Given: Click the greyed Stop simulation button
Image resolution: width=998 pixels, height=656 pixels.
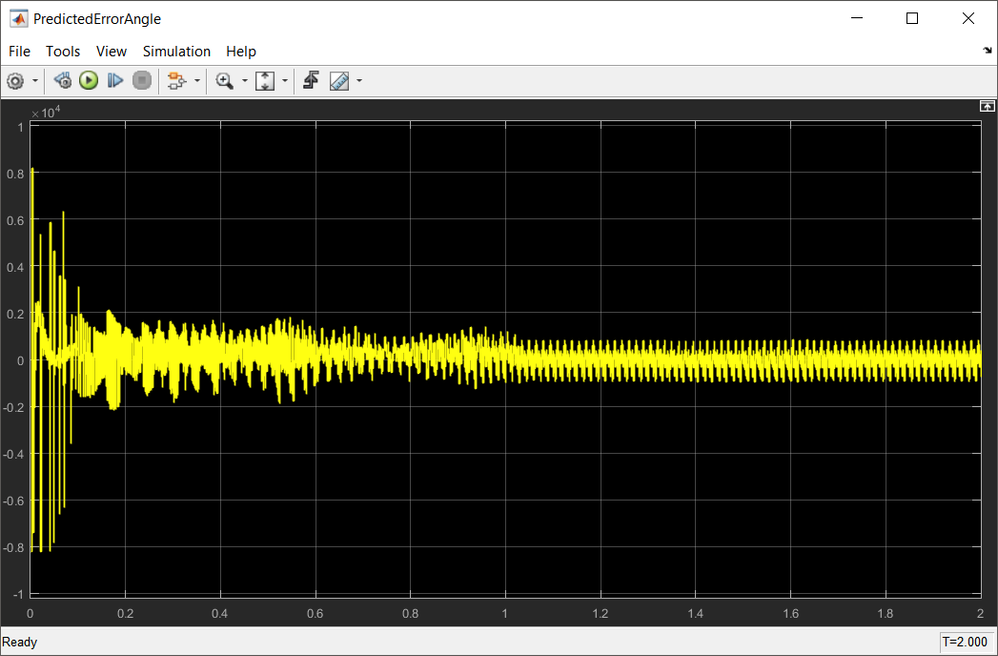Looking at the screenshot, I should [x=142, y=81].
